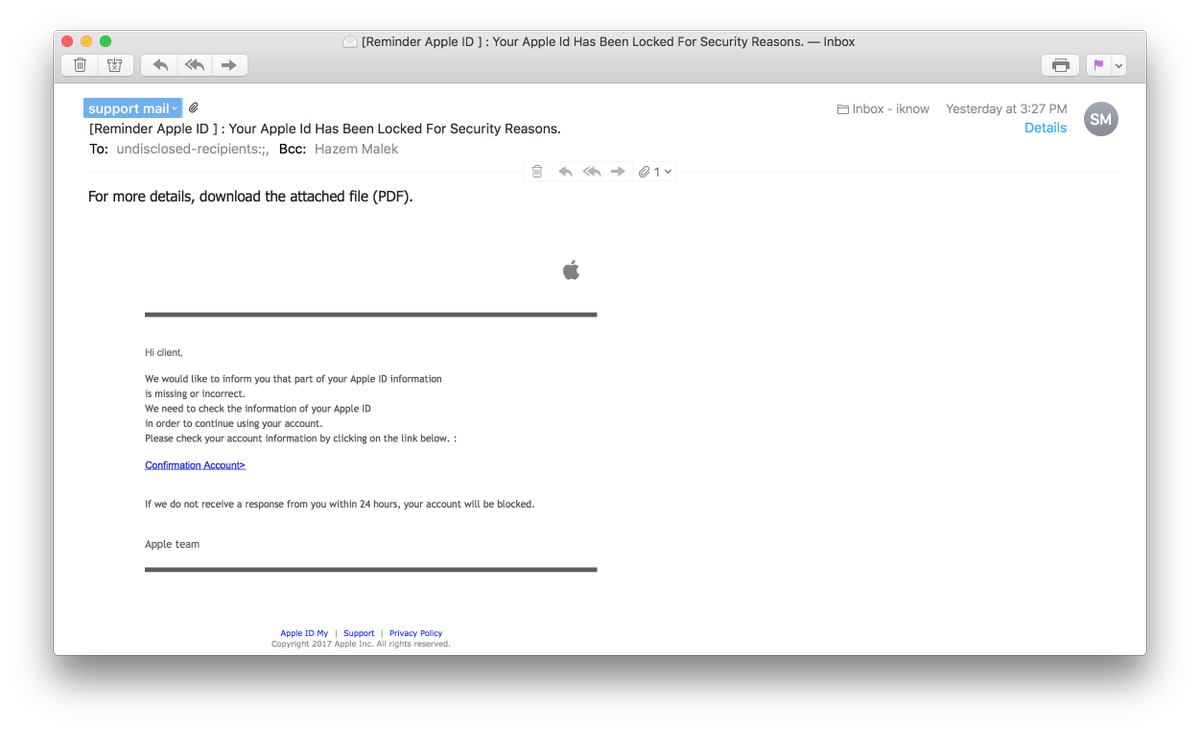Click the SM sender avatar
Viewport: 1200px width, 732px height.
pos(1101,119)
